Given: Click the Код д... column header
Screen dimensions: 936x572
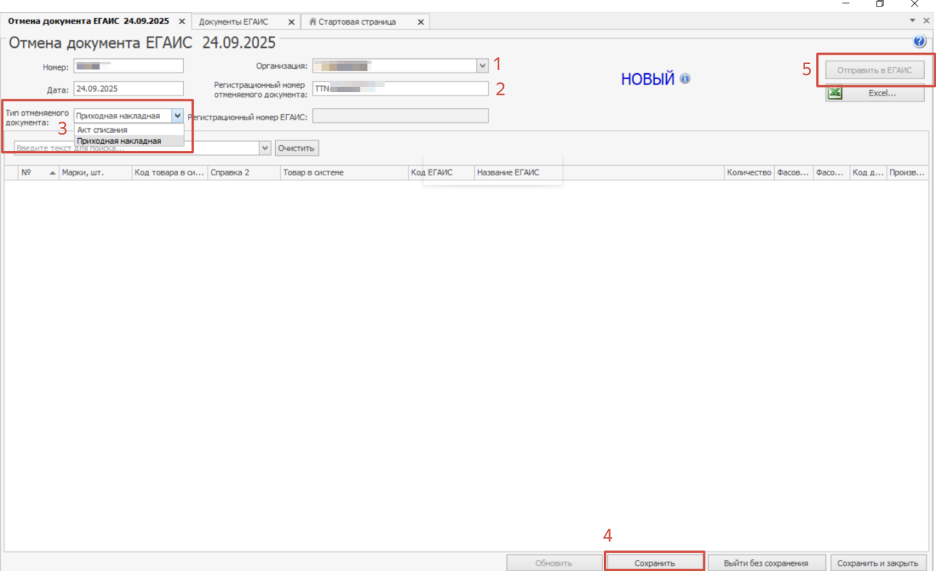Looking at the screenshot, I should 869,173.
